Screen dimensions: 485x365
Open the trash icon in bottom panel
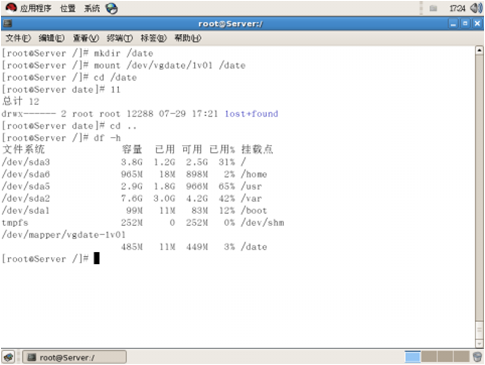(478, 357)
